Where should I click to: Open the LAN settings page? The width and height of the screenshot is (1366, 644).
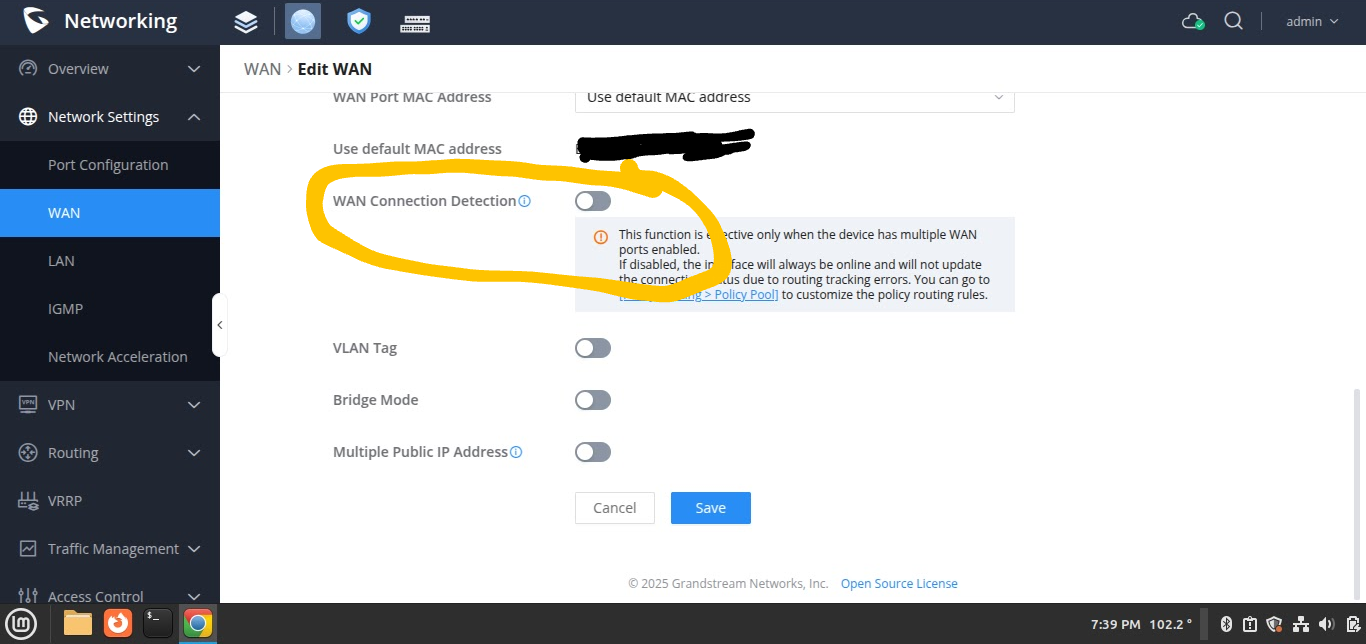61,261
